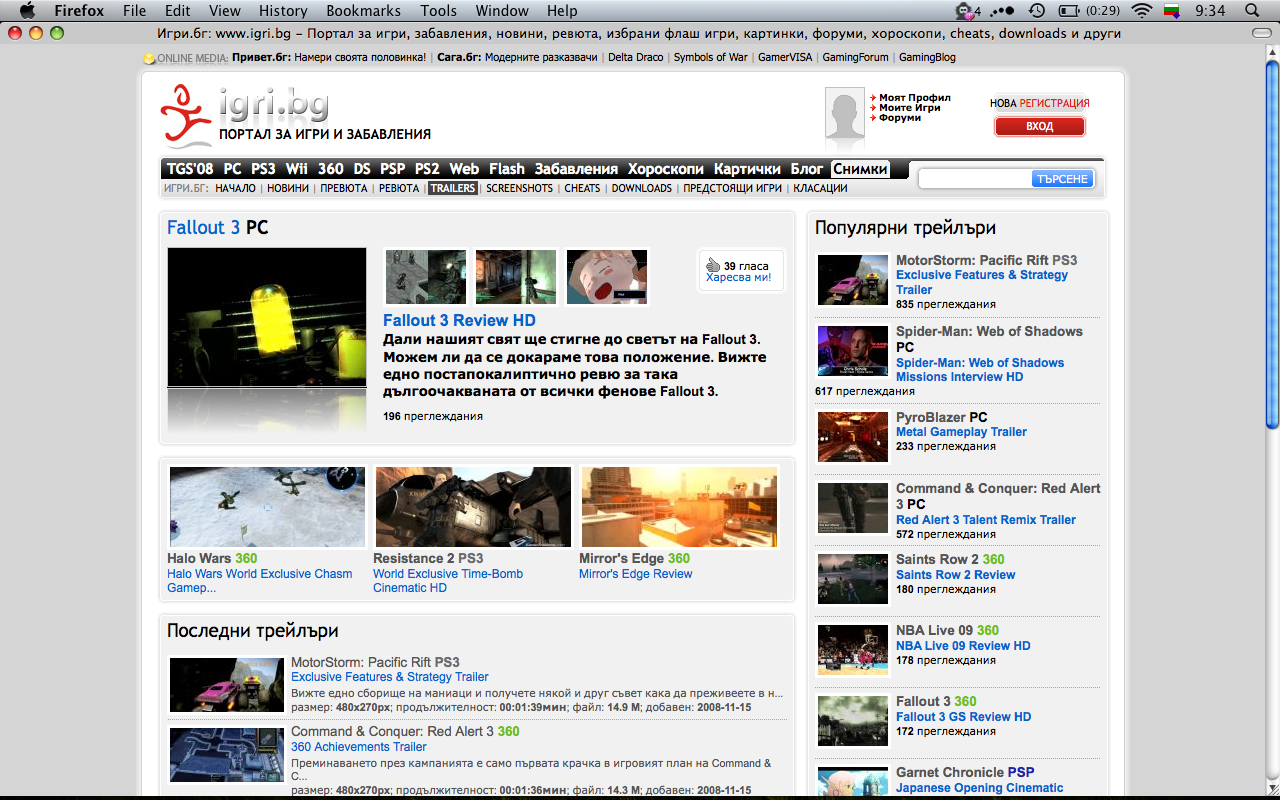Open World Exclusive Time-Bomb Cinematic HD link
This screenshot has height=800, width=1280.
pyautogui.click(x=448, y=581)
